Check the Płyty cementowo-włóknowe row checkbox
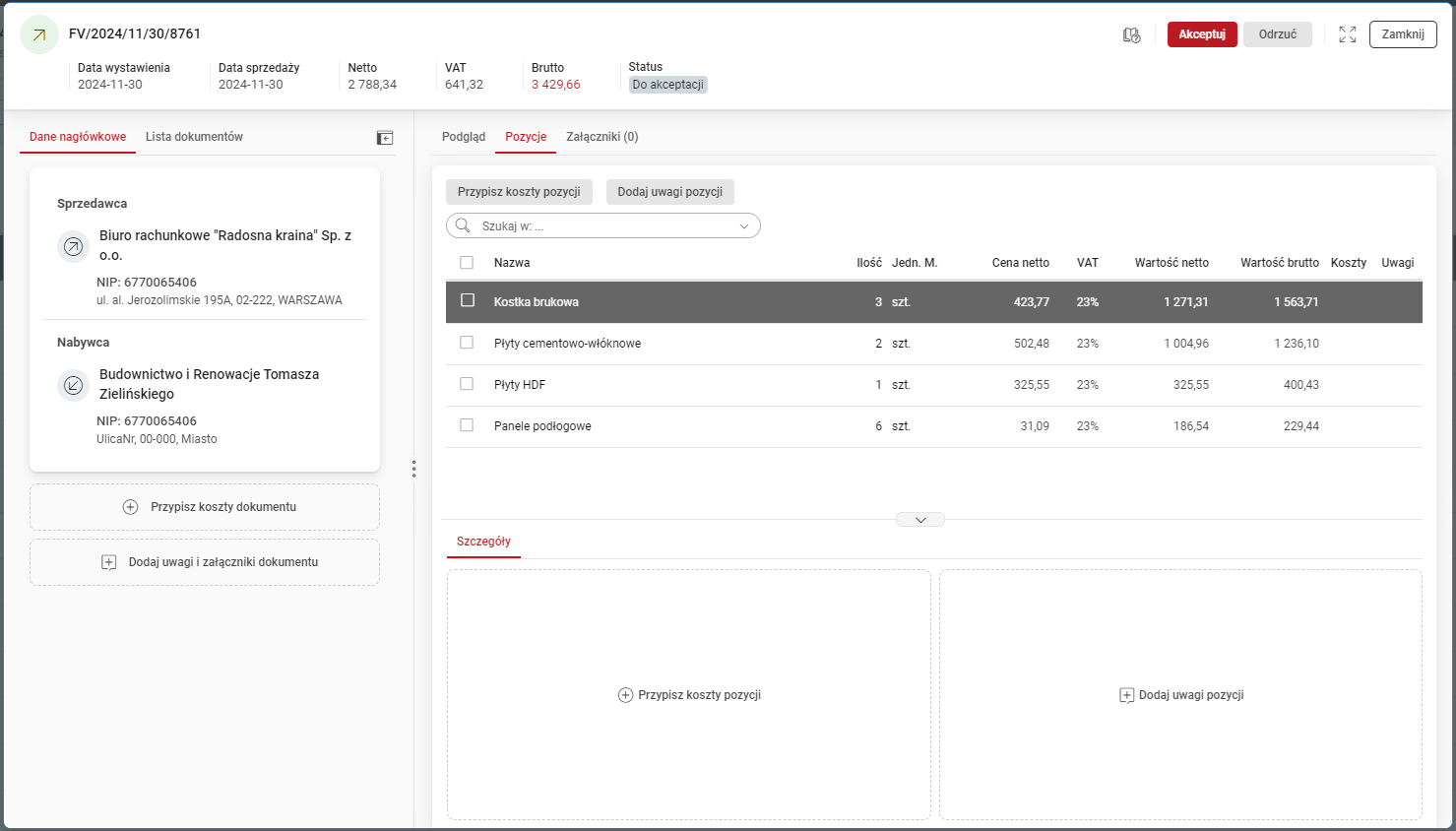Viewport: 1456px width, 831px height. 467,343
